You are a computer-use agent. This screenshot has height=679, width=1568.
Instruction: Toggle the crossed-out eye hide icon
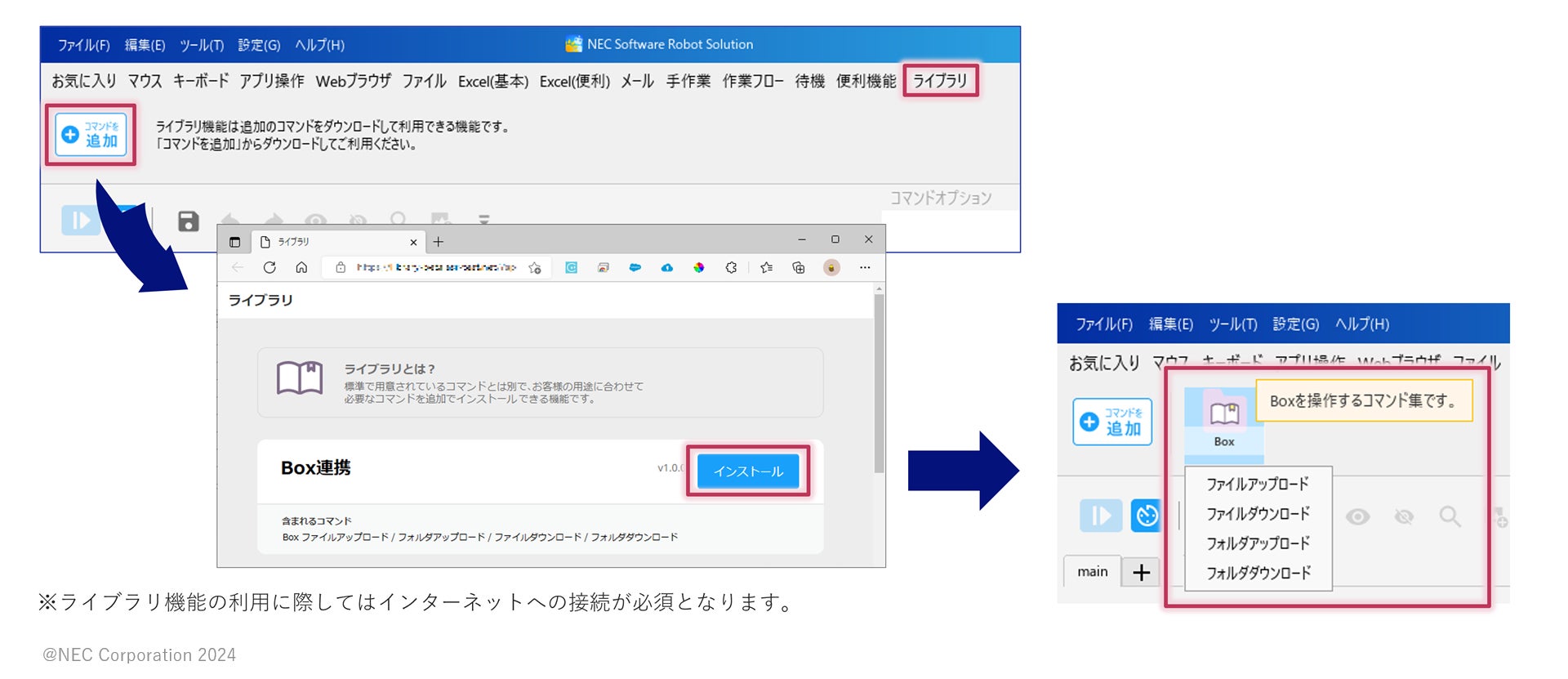(1404, 516)
